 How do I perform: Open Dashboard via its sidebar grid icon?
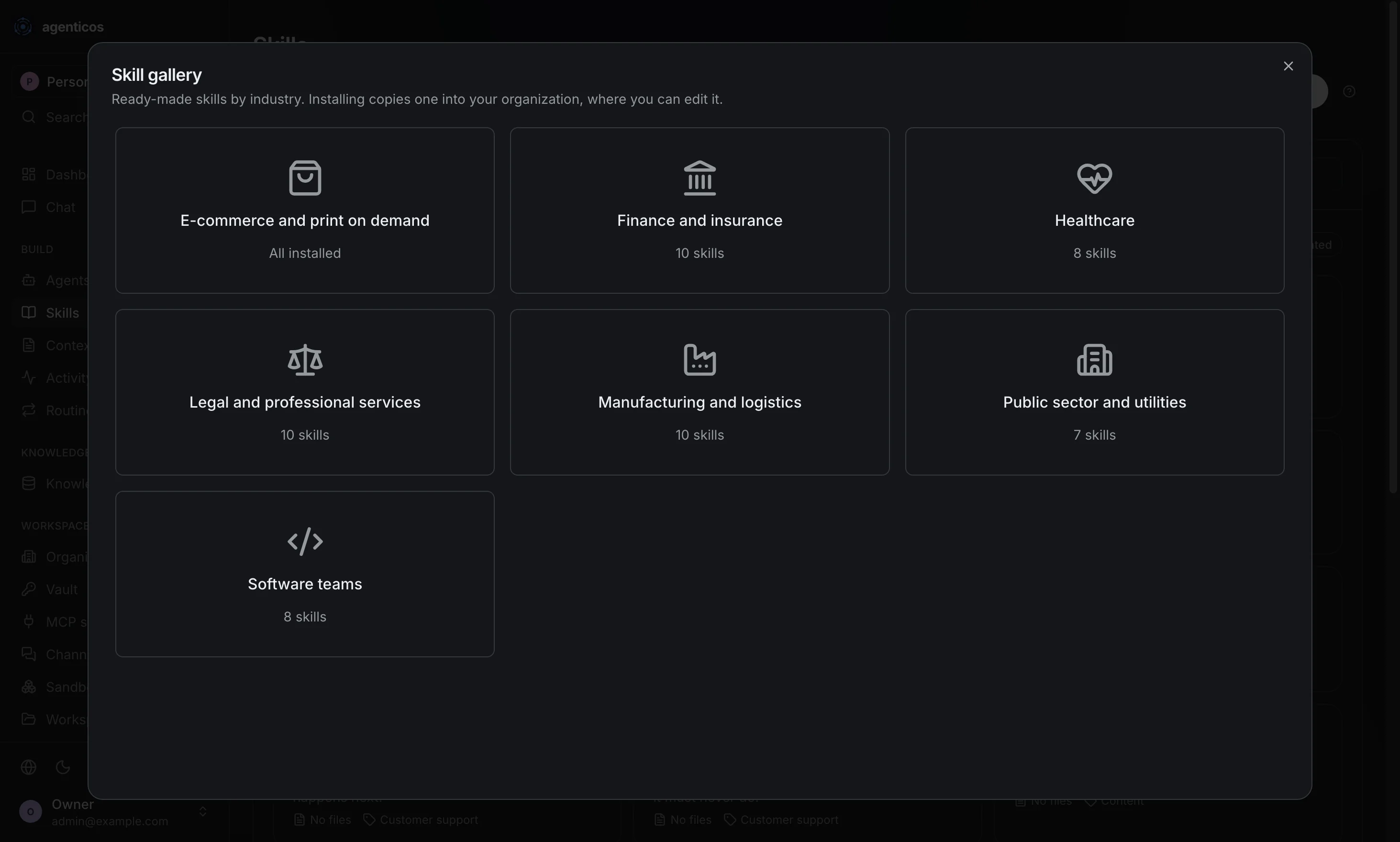28,174
